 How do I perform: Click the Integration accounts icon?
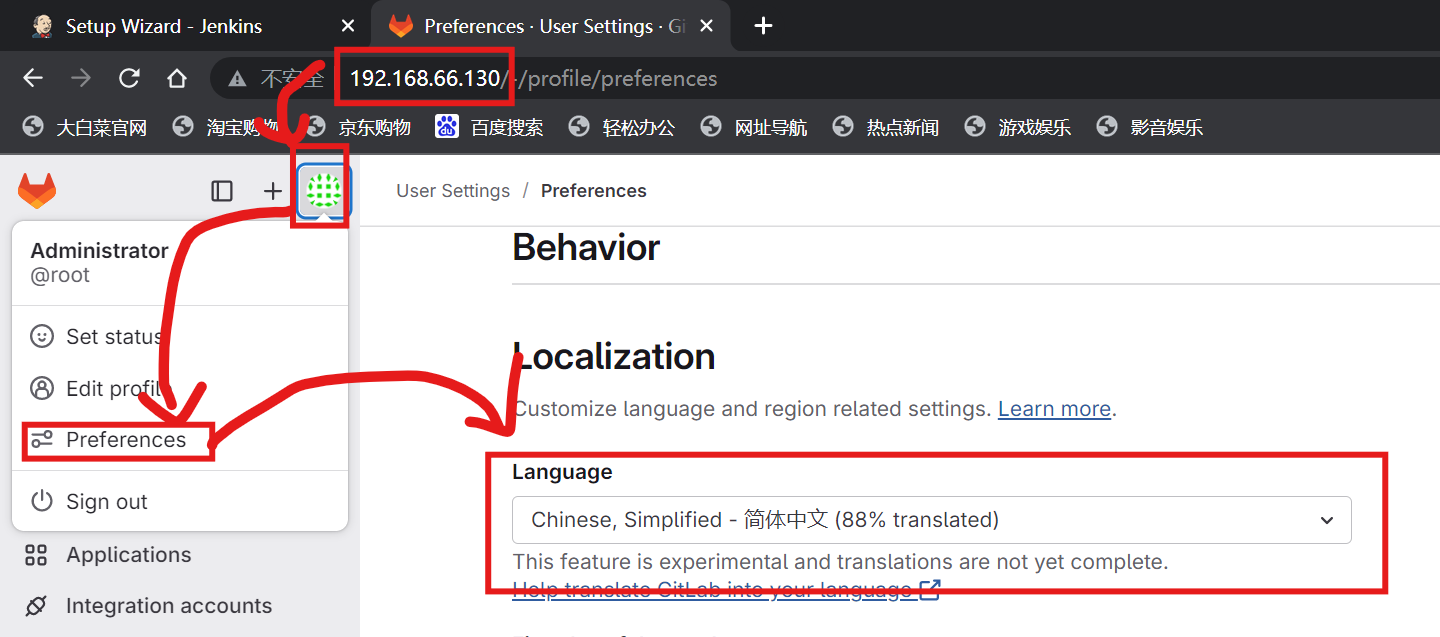click(x=36, y=606)
